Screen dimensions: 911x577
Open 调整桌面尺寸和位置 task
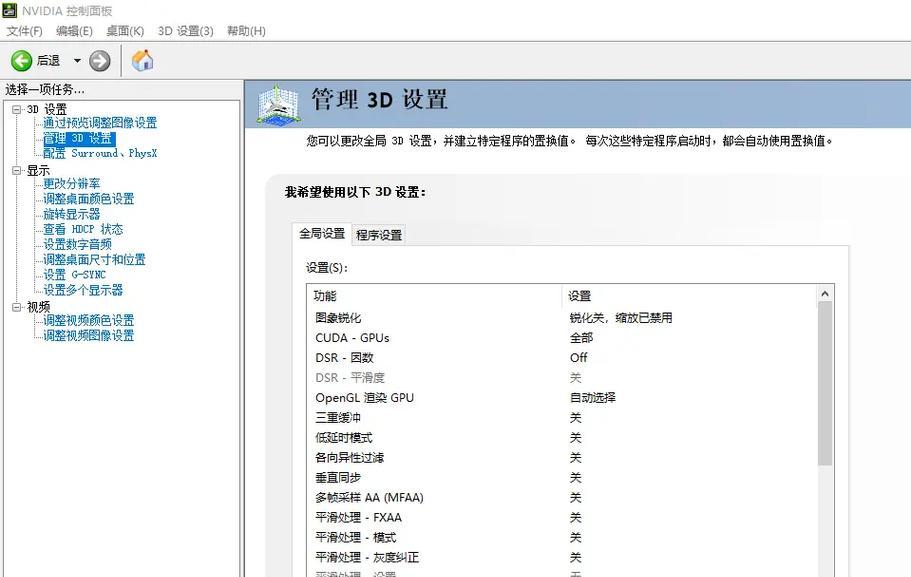pos(94,259)
